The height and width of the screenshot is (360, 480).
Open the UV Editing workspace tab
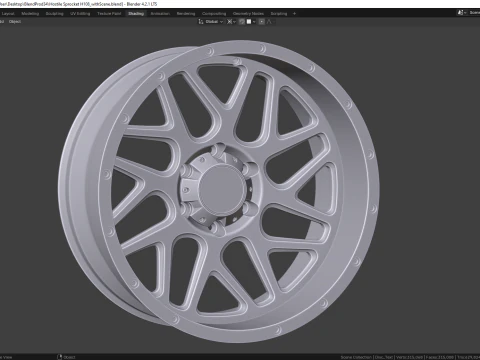80,14
